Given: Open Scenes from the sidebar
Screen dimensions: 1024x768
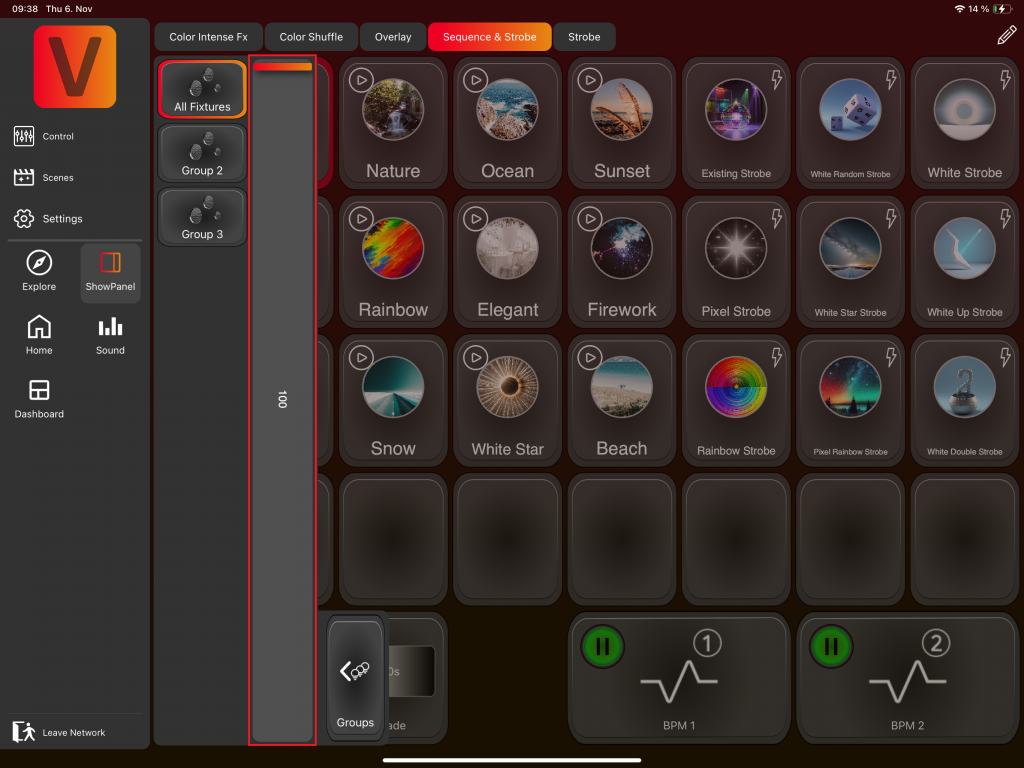Looking at the screenshot, I should (x=45, y=177).
